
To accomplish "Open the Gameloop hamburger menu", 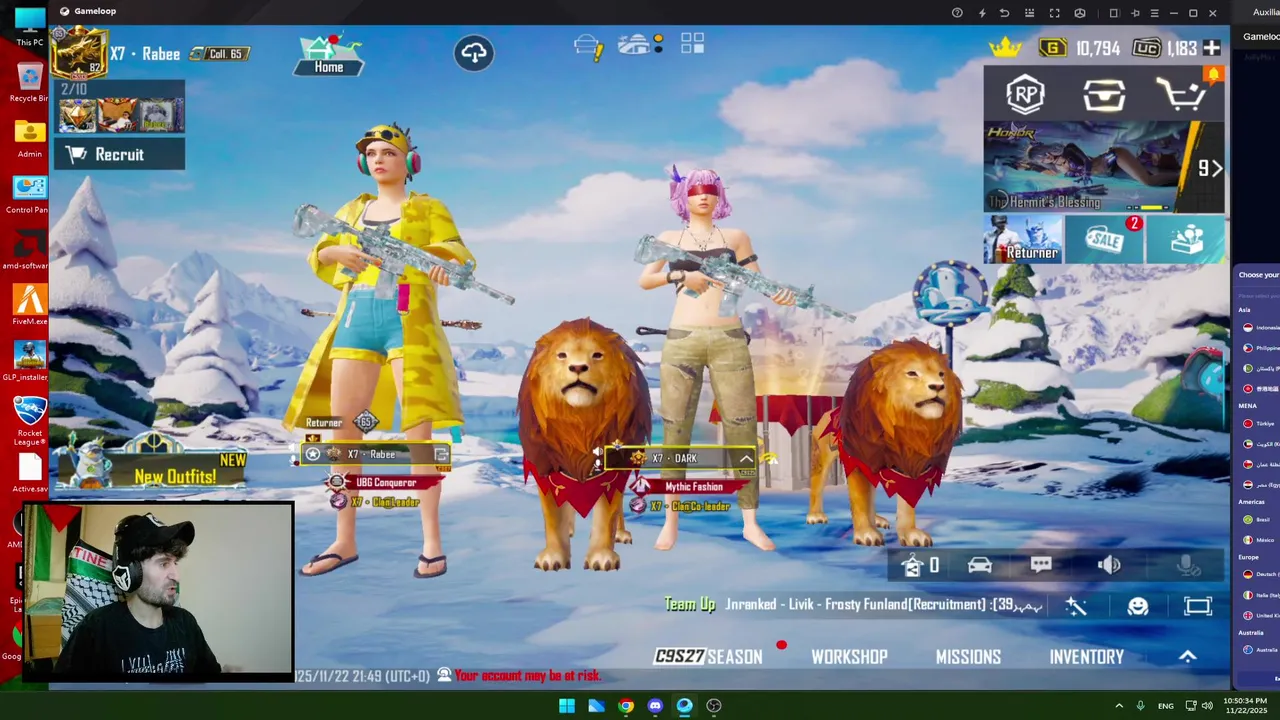I will point(1154,13).
